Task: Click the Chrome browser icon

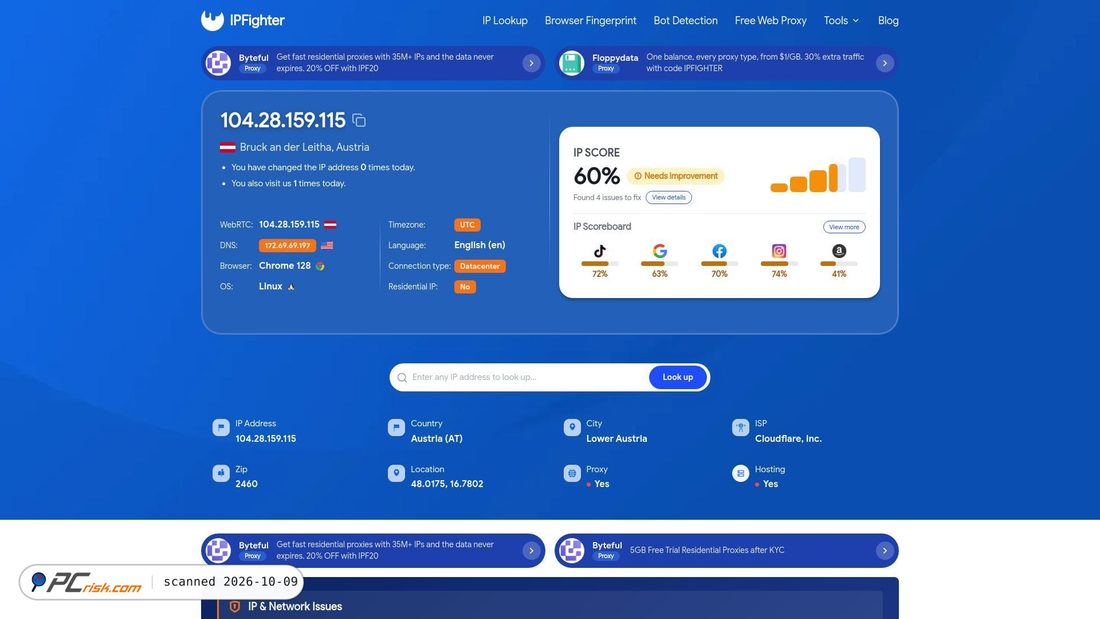Action: [320, 266]
